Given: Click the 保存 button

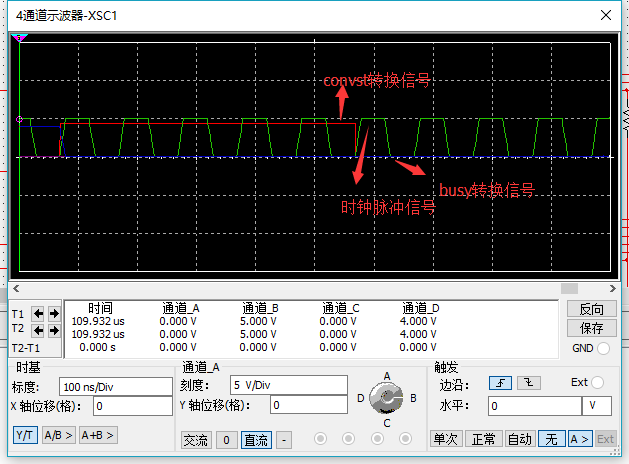Looking at the screenshot, I should point(592,328).
